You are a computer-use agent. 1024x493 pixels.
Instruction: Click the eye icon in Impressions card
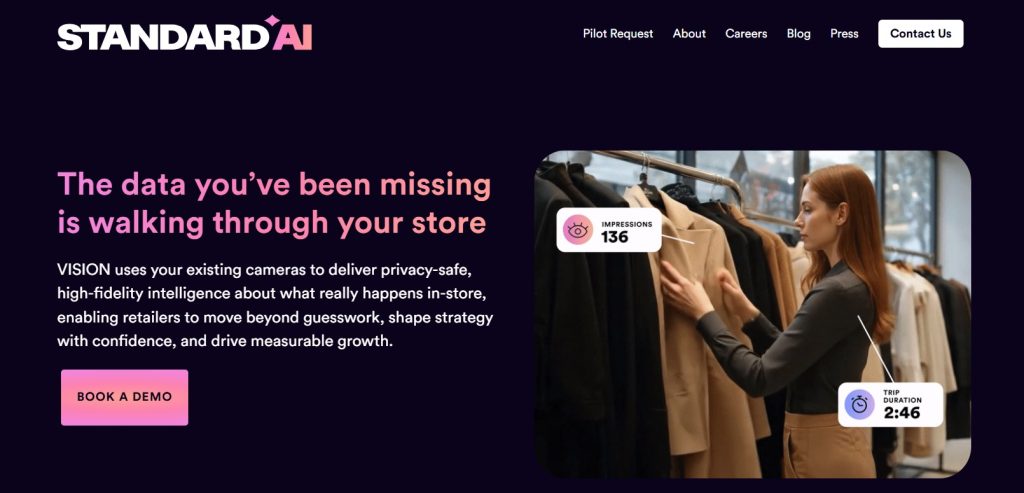point(578,230)
